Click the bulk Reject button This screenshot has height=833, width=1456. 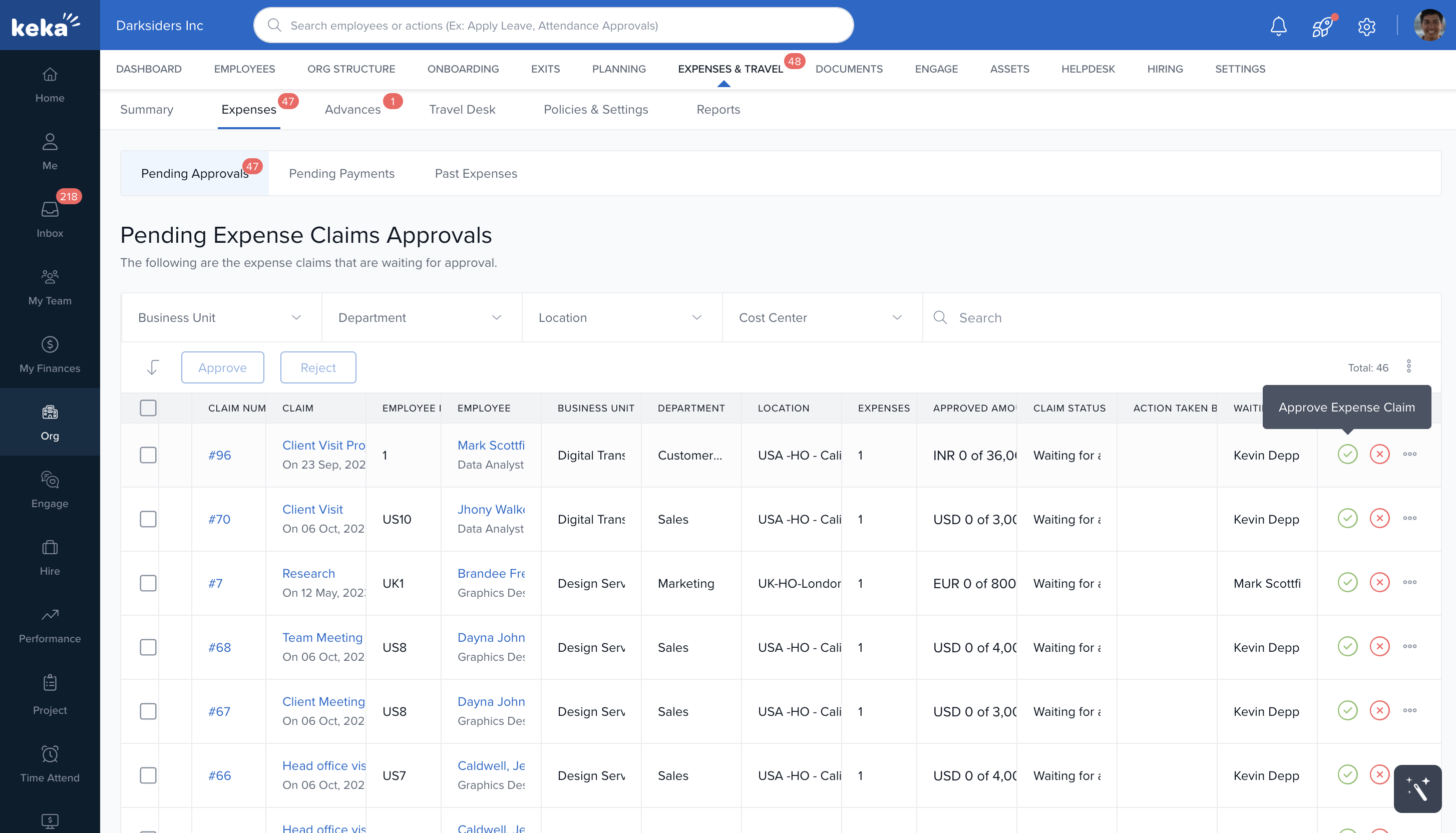pos(318,367)
